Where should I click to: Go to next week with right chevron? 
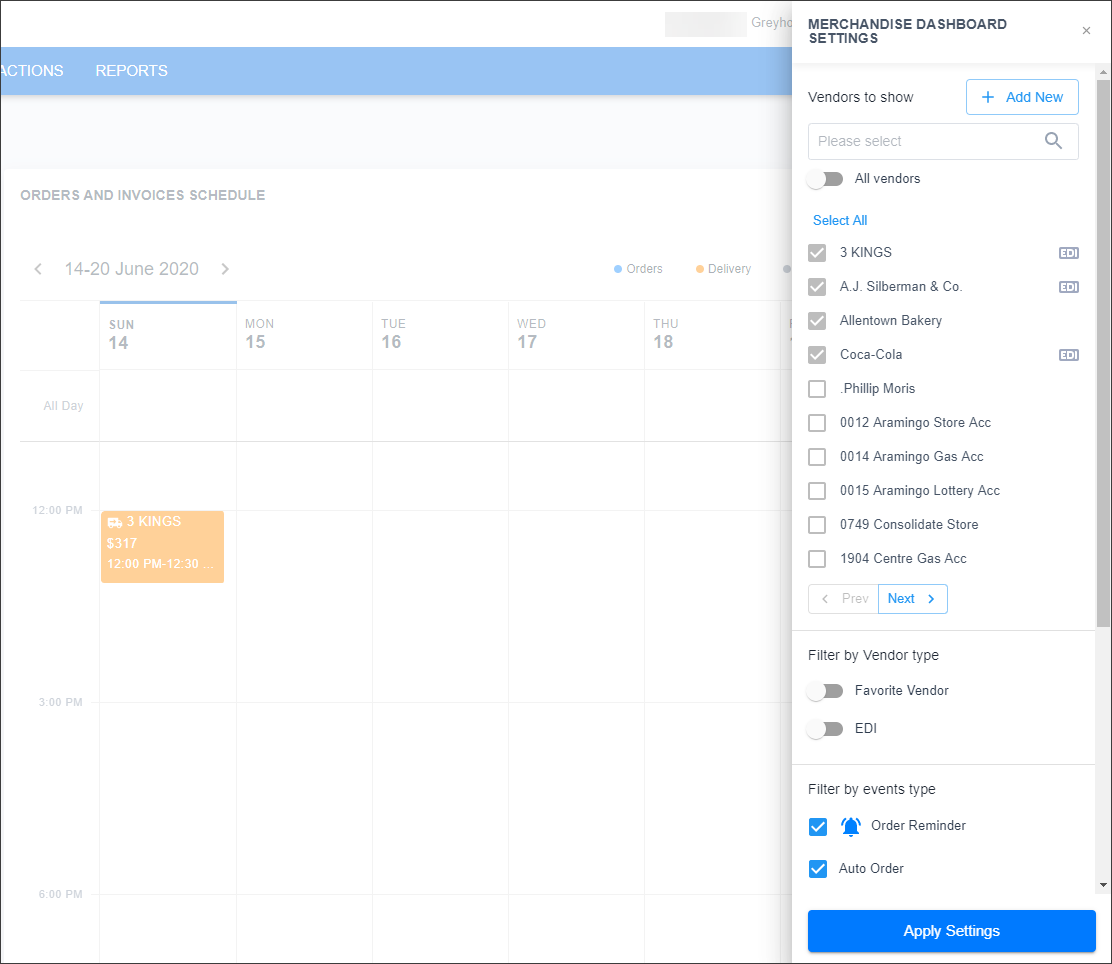coord(225,269)
